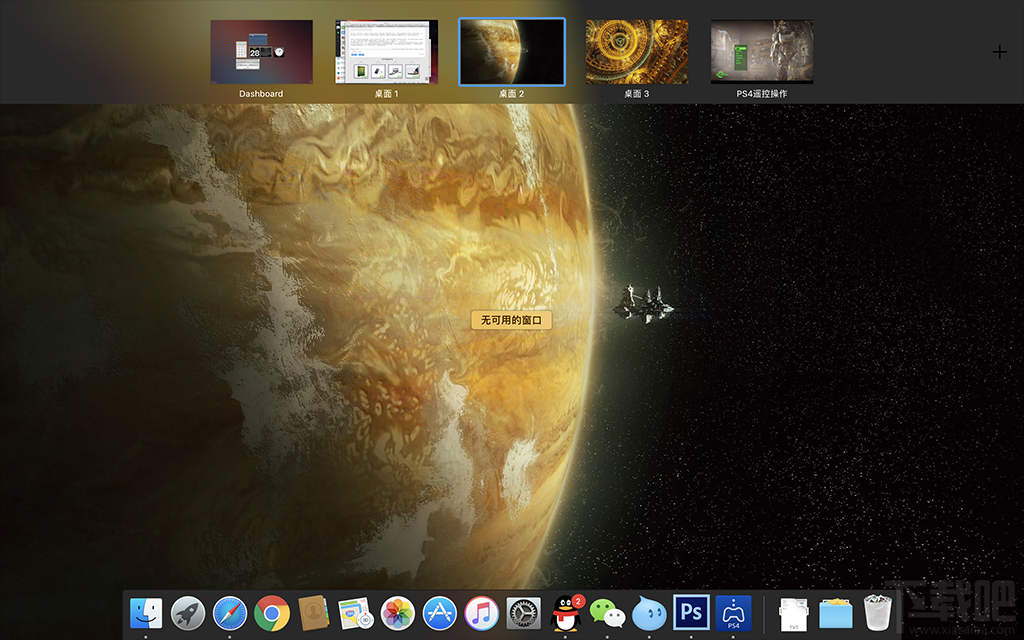Add a new desktop space
The width and height of the screenshot is (1024, 640).
[x=999, y=52]
